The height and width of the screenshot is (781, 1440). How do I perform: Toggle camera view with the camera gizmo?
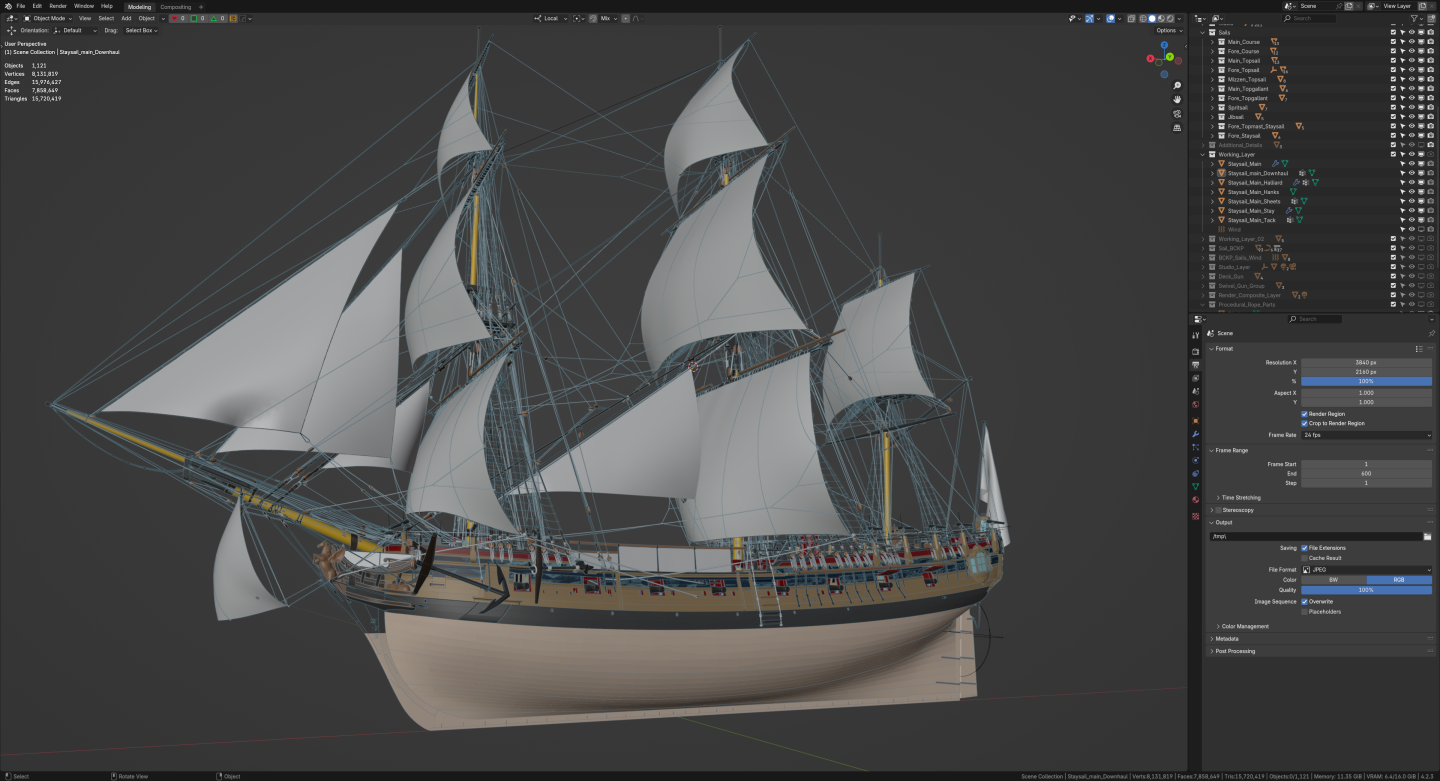tap(1178, 114)
